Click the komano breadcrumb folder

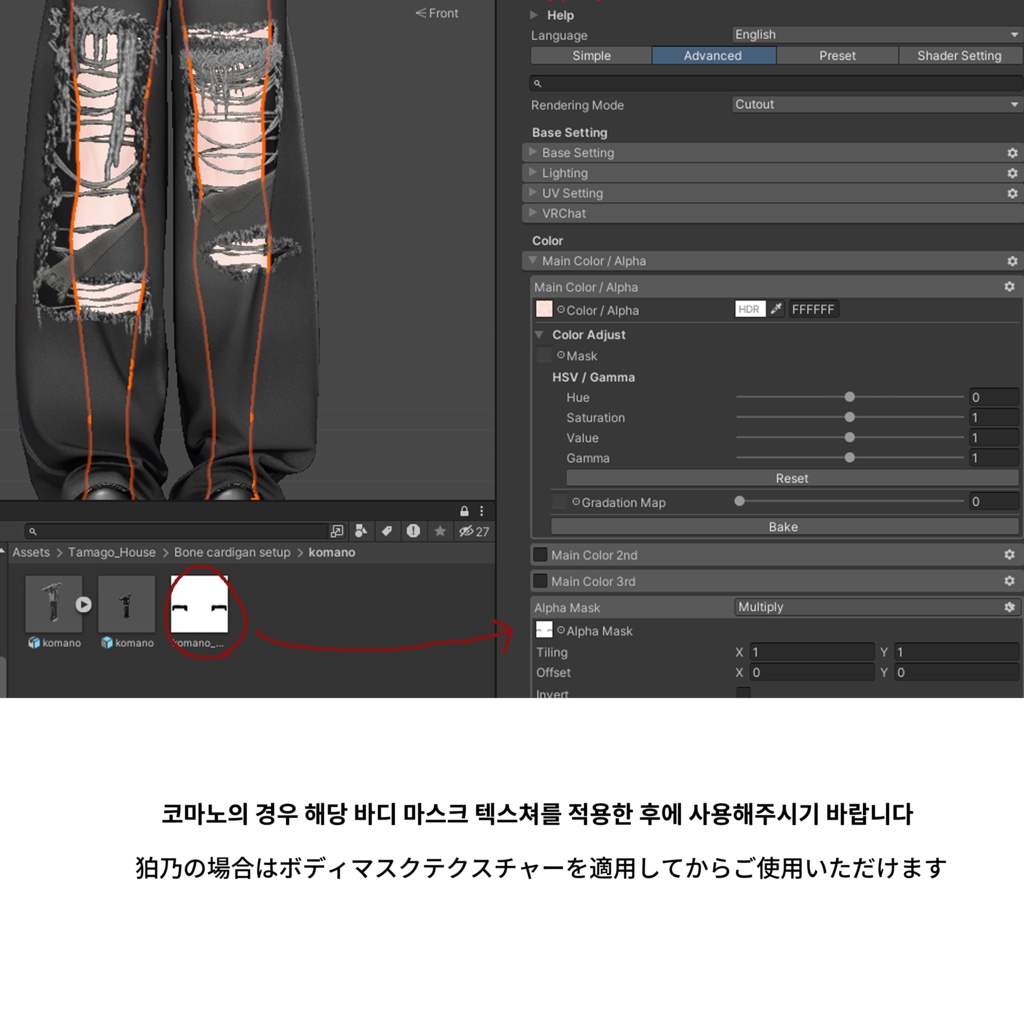coord(332,552)
